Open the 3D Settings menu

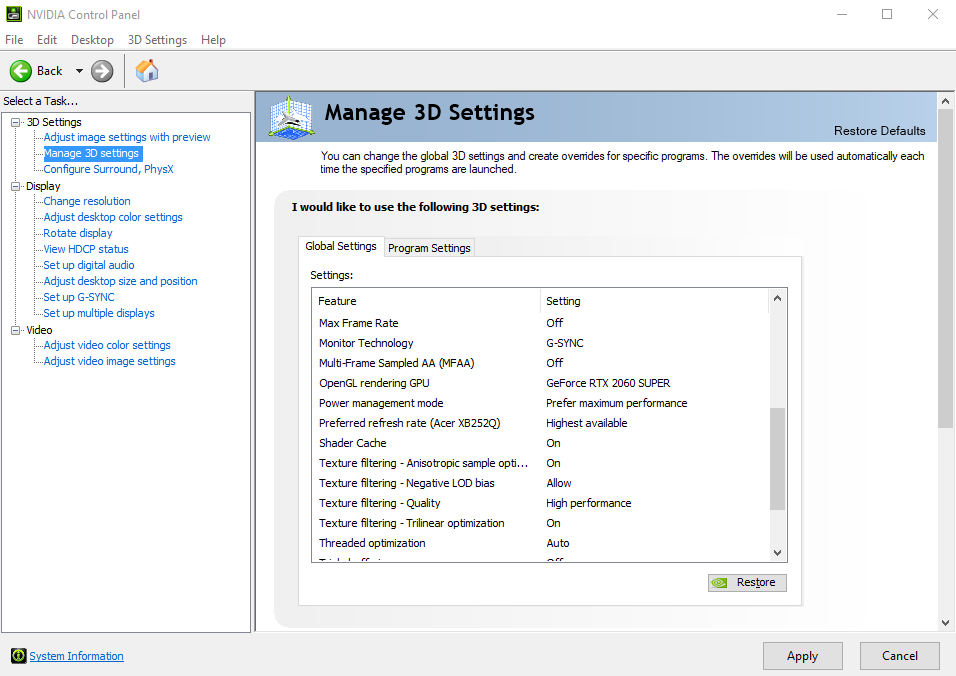tap(157, 40)
